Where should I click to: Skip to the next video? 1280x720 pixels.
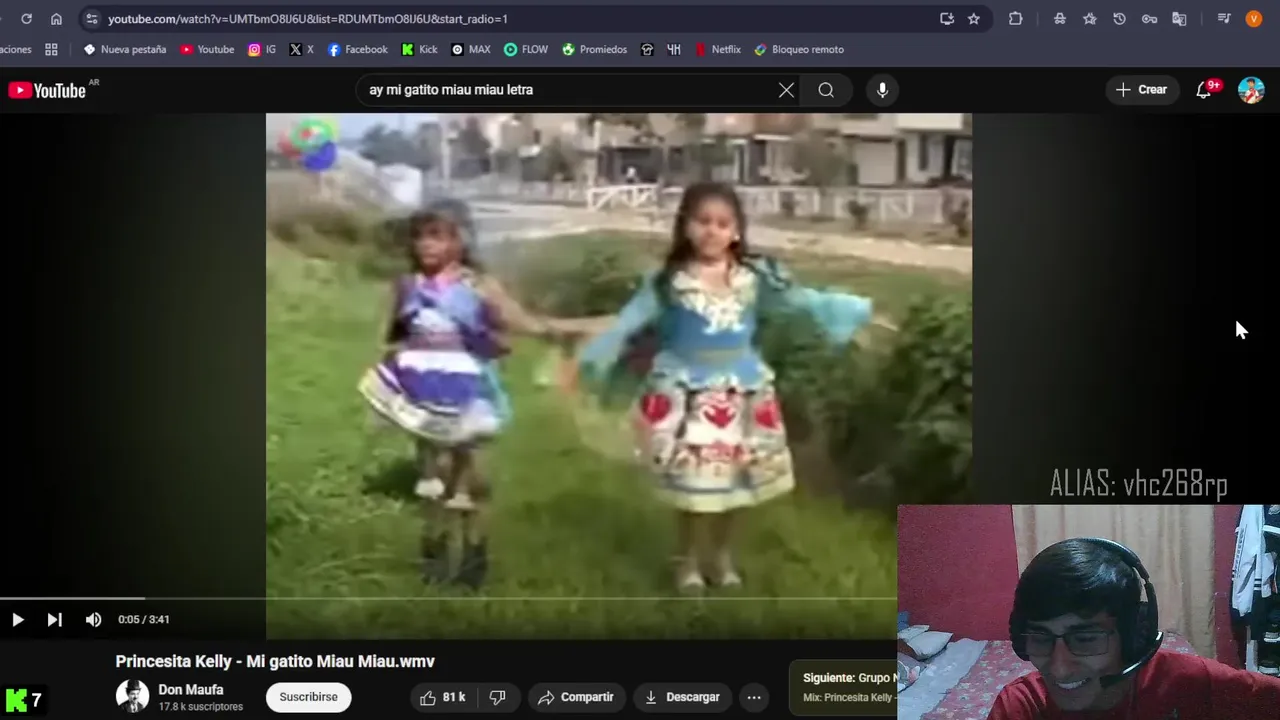54,620
